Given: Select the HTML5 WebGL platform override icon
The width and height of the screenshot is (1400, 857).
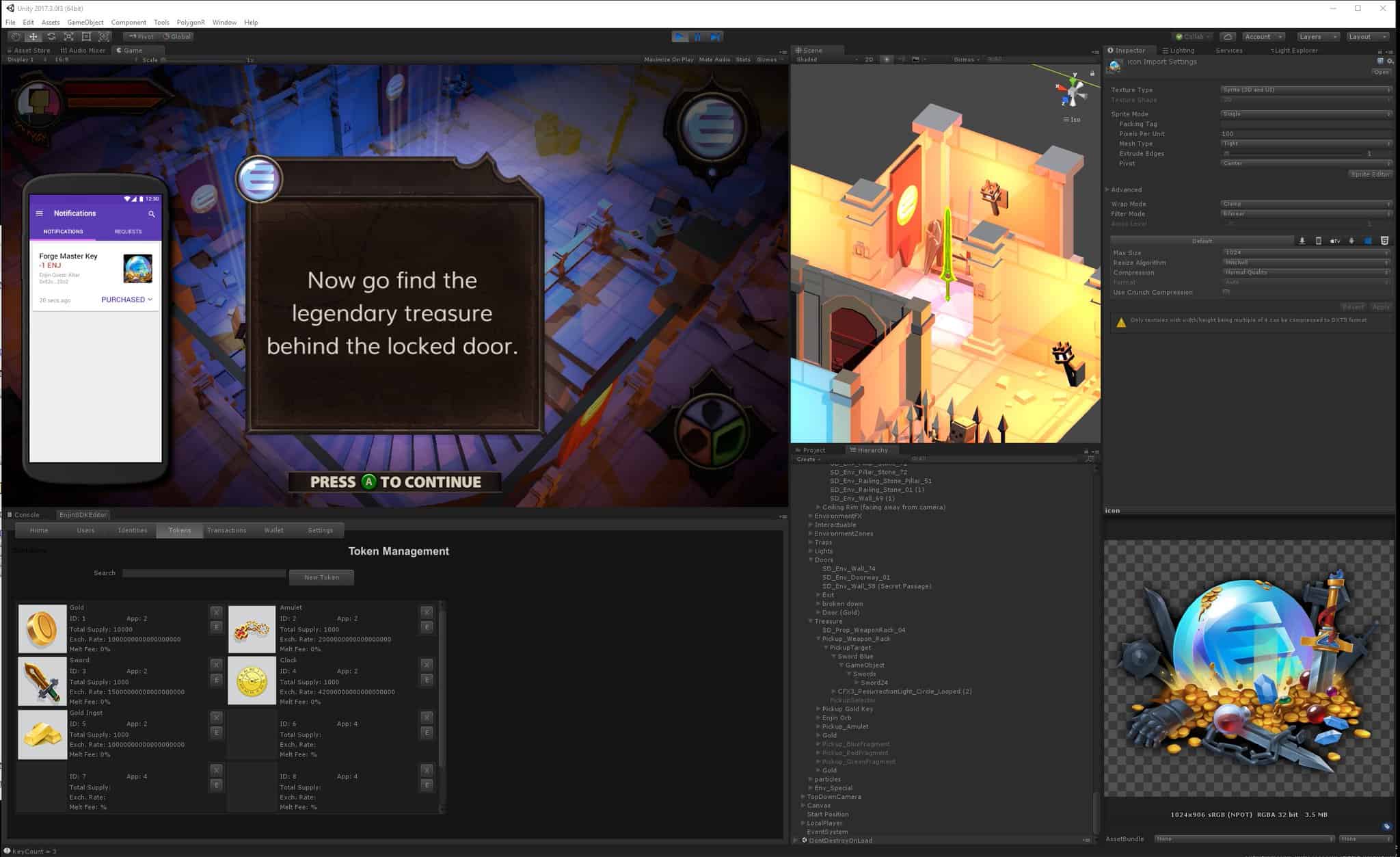Looking at the screenshot, I should point(1384,241).
